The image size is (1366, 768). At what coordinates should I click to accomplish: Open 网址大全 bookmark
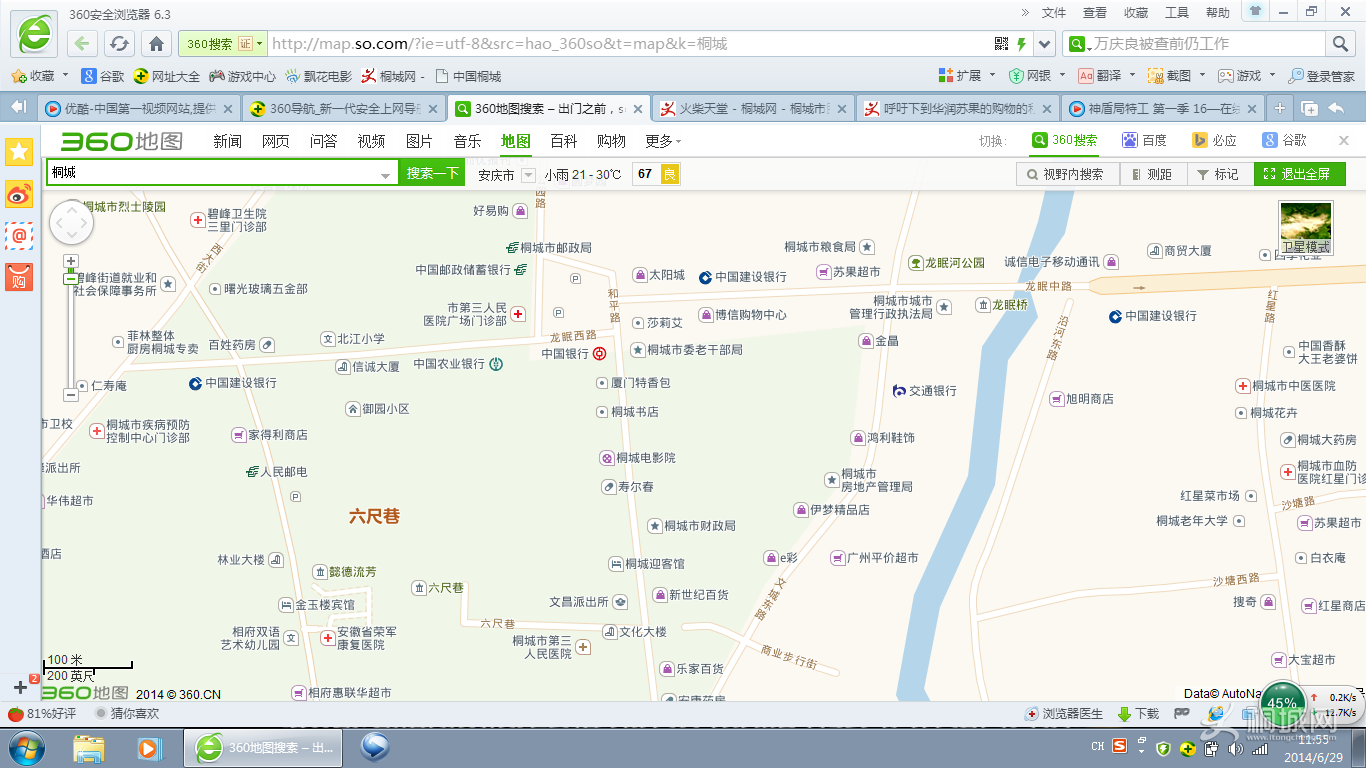pos(167,76)
